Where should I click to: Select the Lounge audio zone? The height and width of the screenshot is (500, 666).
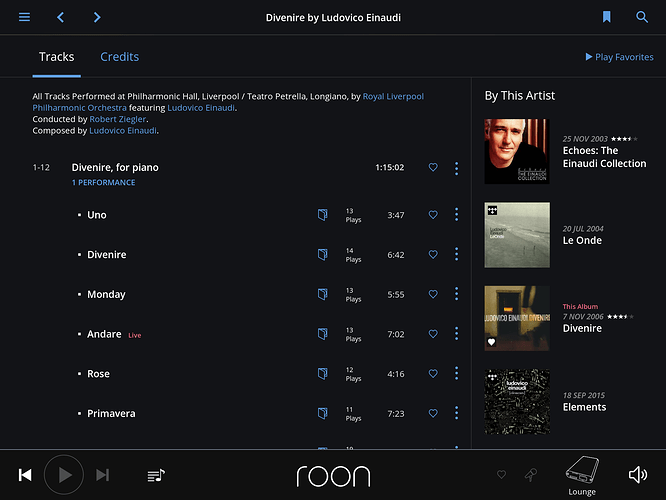tap(582, 476)
